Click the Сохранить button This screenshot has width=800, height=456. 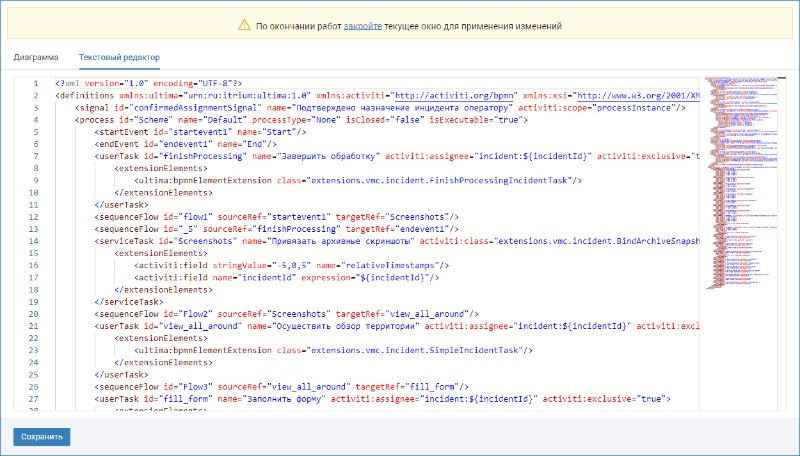point(42,437)
